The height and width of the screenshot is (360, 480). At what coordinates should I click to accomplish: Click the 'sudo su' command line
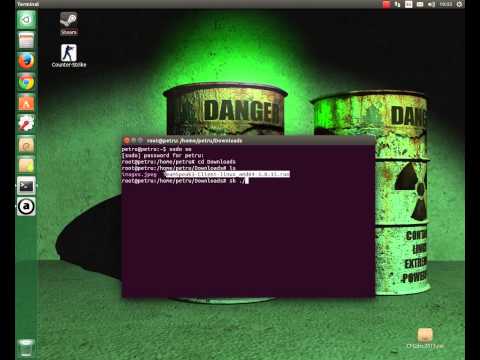[157, 149]
